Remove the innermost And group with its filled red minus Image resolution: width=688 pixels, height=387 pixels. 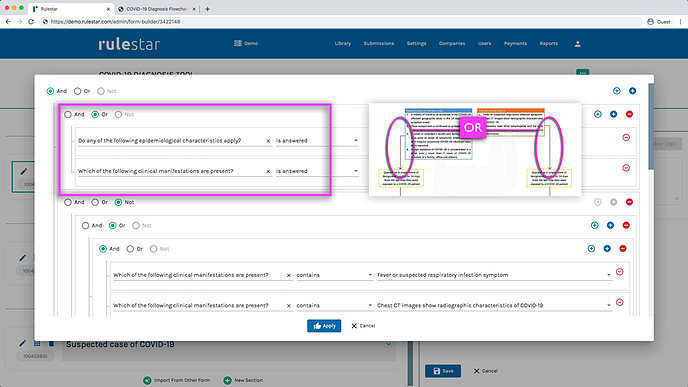623,248
